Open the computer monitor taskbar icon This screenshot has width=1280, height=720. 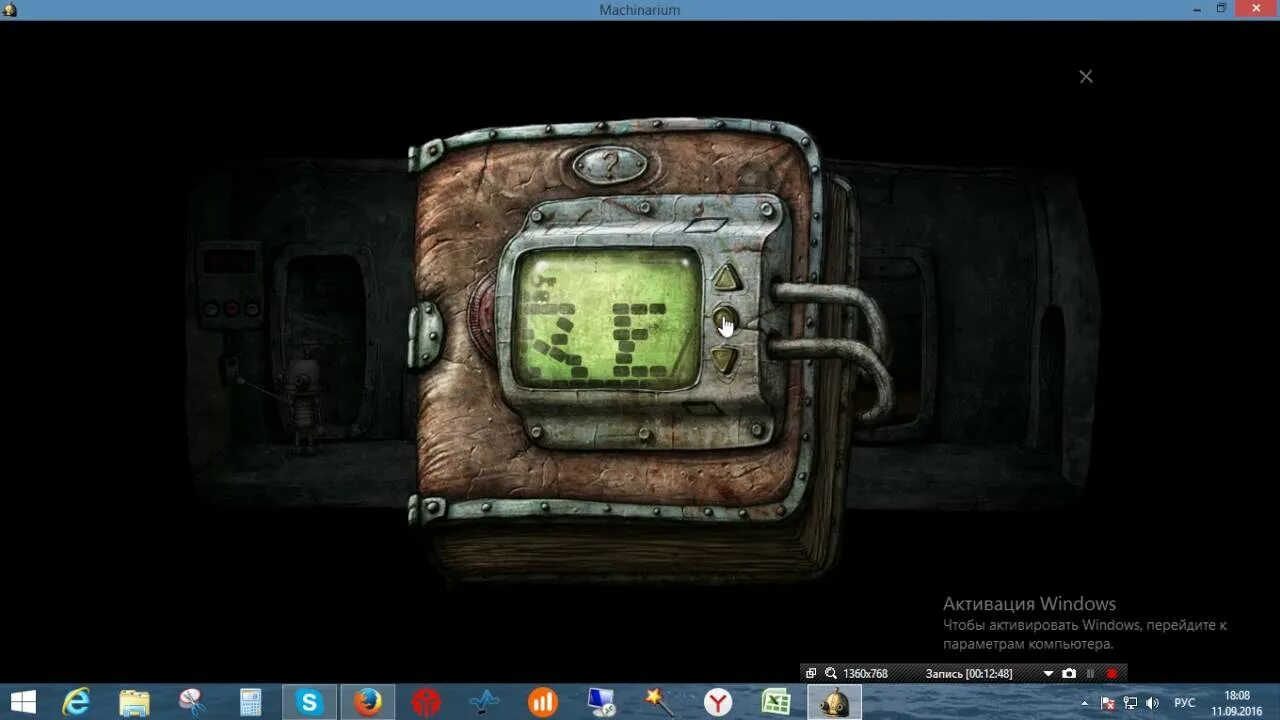pyautogui.click(x=601, y=702)
